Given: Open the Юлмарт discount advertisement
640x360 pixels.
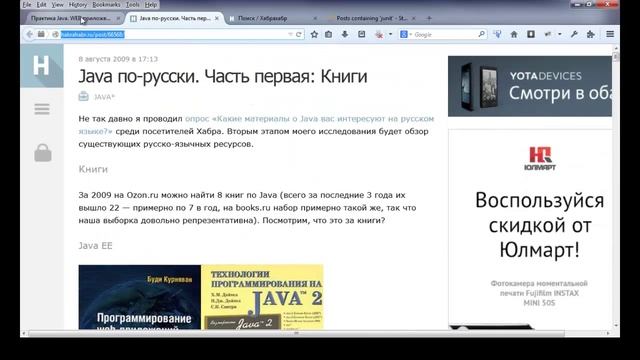Looking at the screenshot, I should coord(530,229).
